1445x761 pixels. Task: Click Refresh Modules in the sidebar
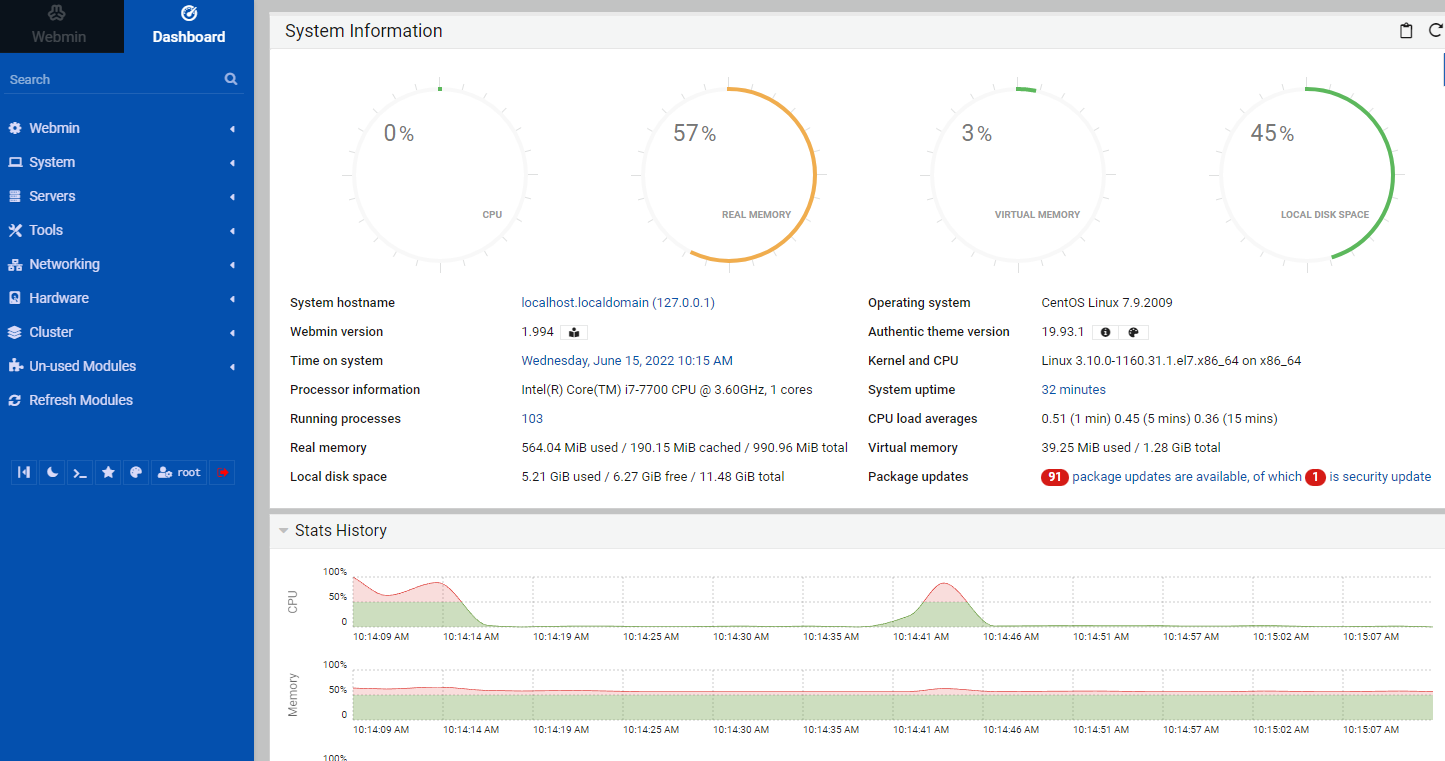coord(80,400)
